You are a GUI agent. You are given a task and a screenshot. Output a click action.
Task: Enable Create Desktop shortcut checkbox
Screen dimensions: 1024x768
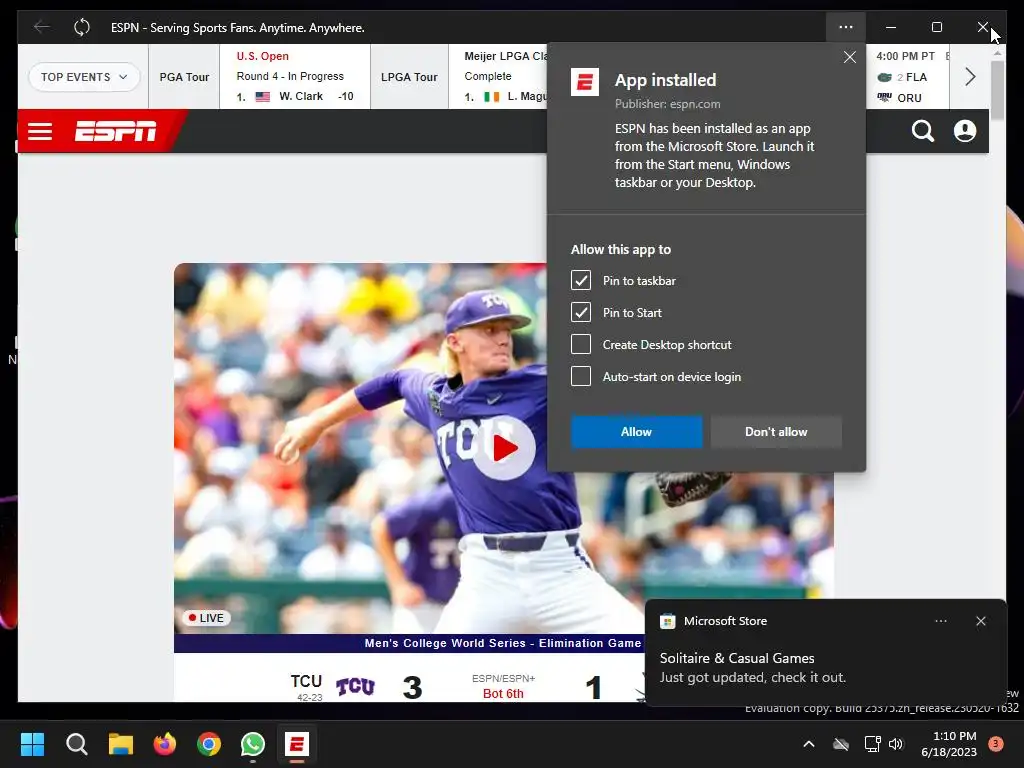581,344
